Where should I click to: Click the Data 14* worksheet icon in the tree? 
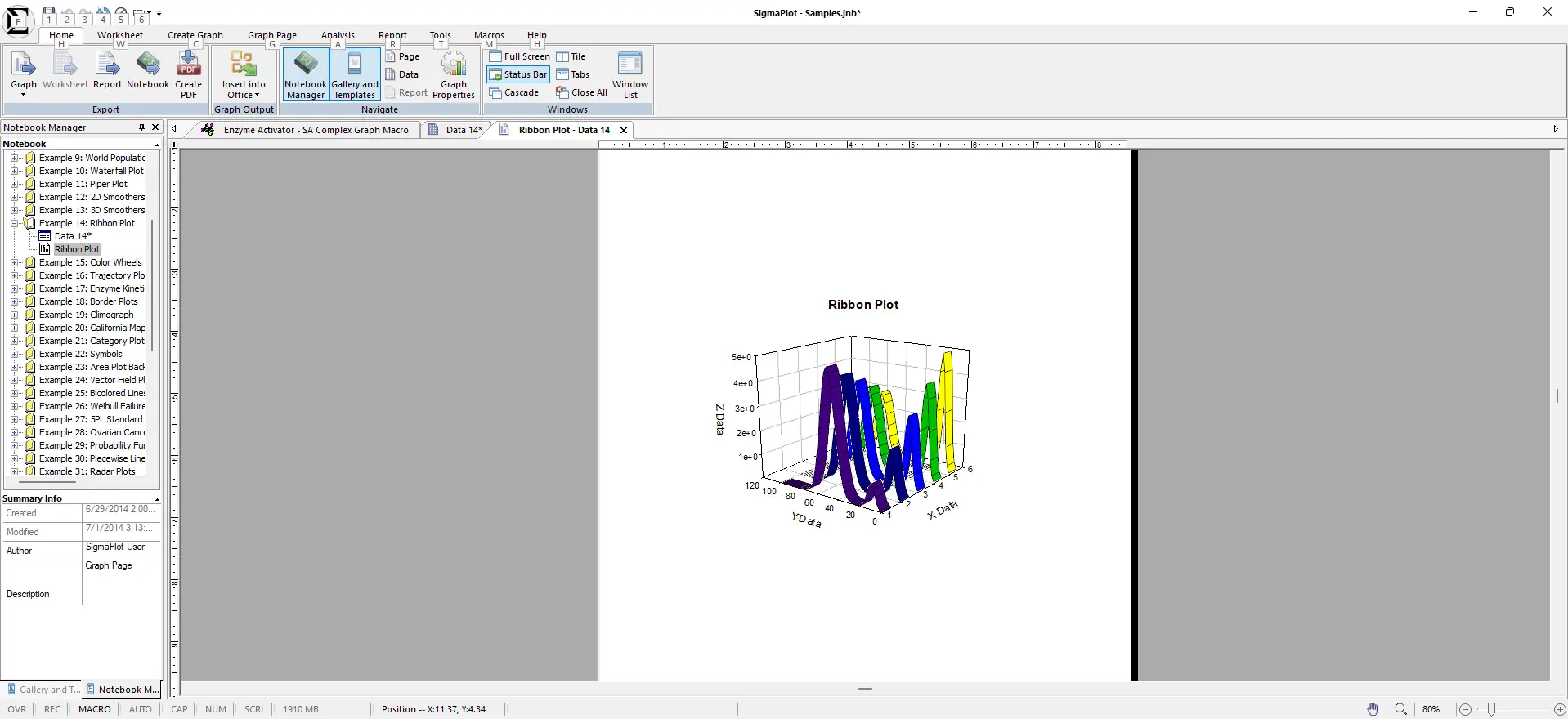[x=45, y=236]
